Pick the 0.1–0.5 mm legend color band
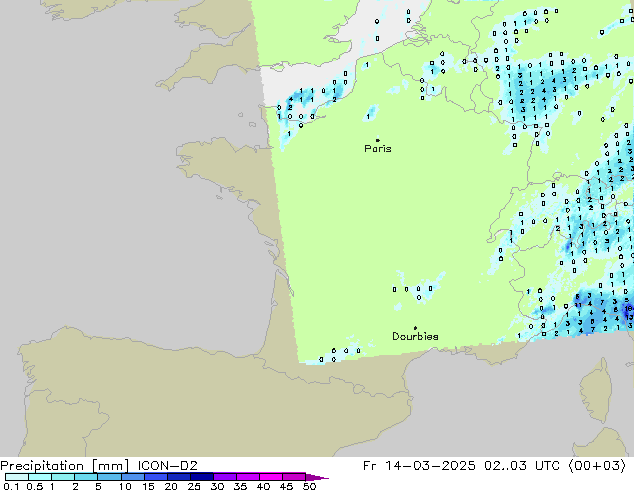Image resolution: width=634 pixels, height=490 pixels. (x=17, y=477)
